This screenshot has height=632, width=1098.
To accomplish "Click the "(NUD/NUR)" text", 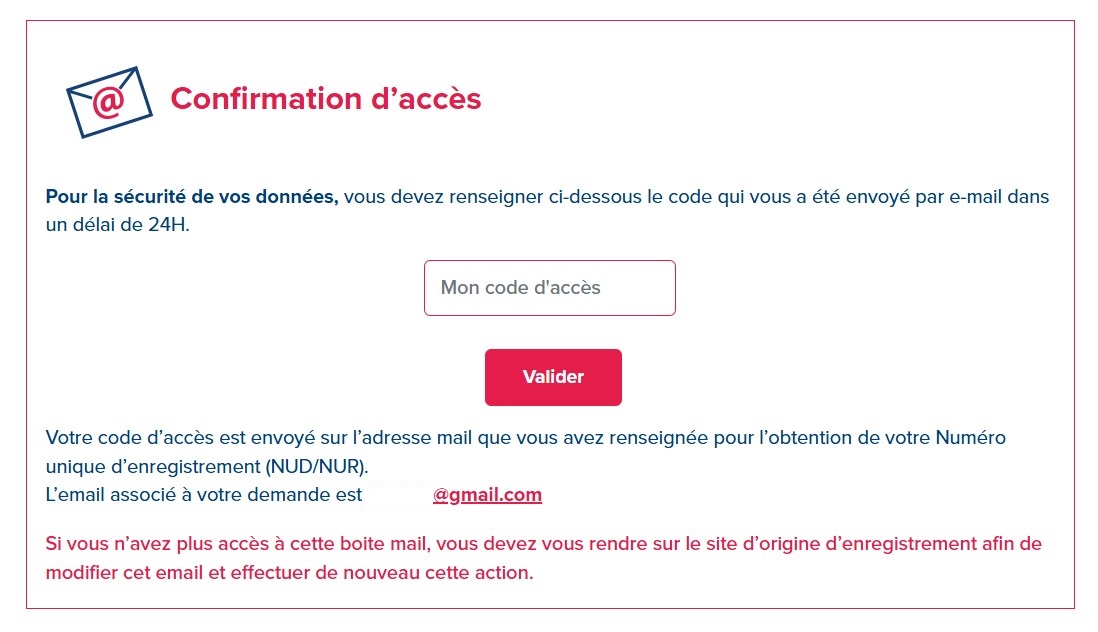I will click(316, 467).
